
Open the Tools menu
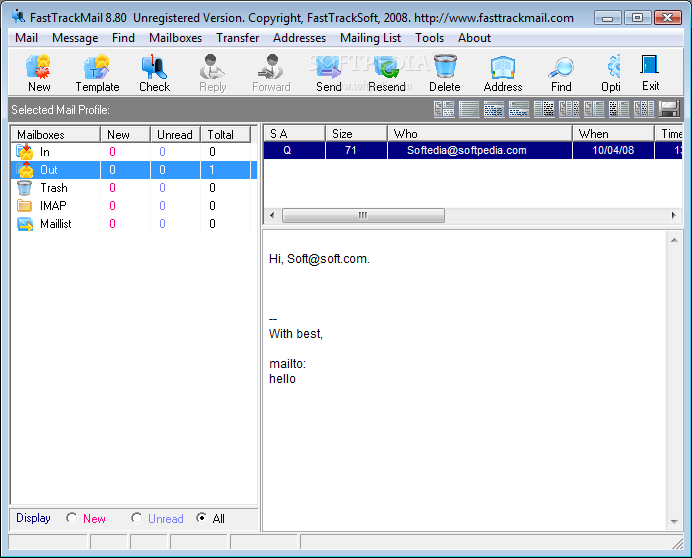[x=429, y=38]
